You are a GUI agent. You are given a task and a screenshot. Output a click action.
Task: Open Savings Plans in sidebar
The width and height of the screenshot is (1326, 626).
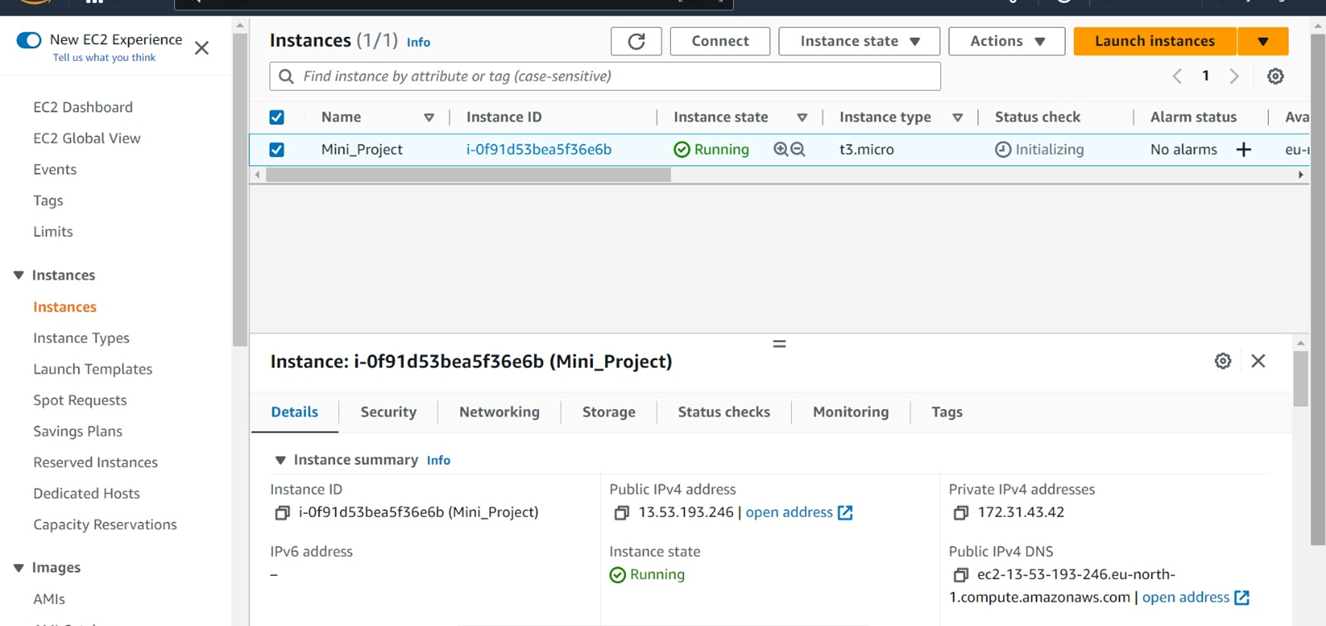pyautogui.click(x=78, y=431)
